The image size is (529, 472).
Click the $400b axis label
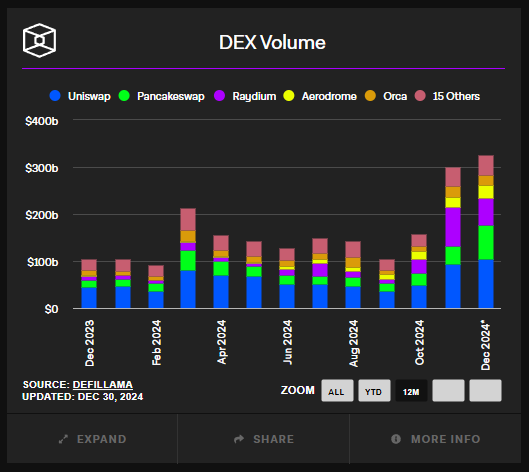pyautogui.click(x=42, y=121)
